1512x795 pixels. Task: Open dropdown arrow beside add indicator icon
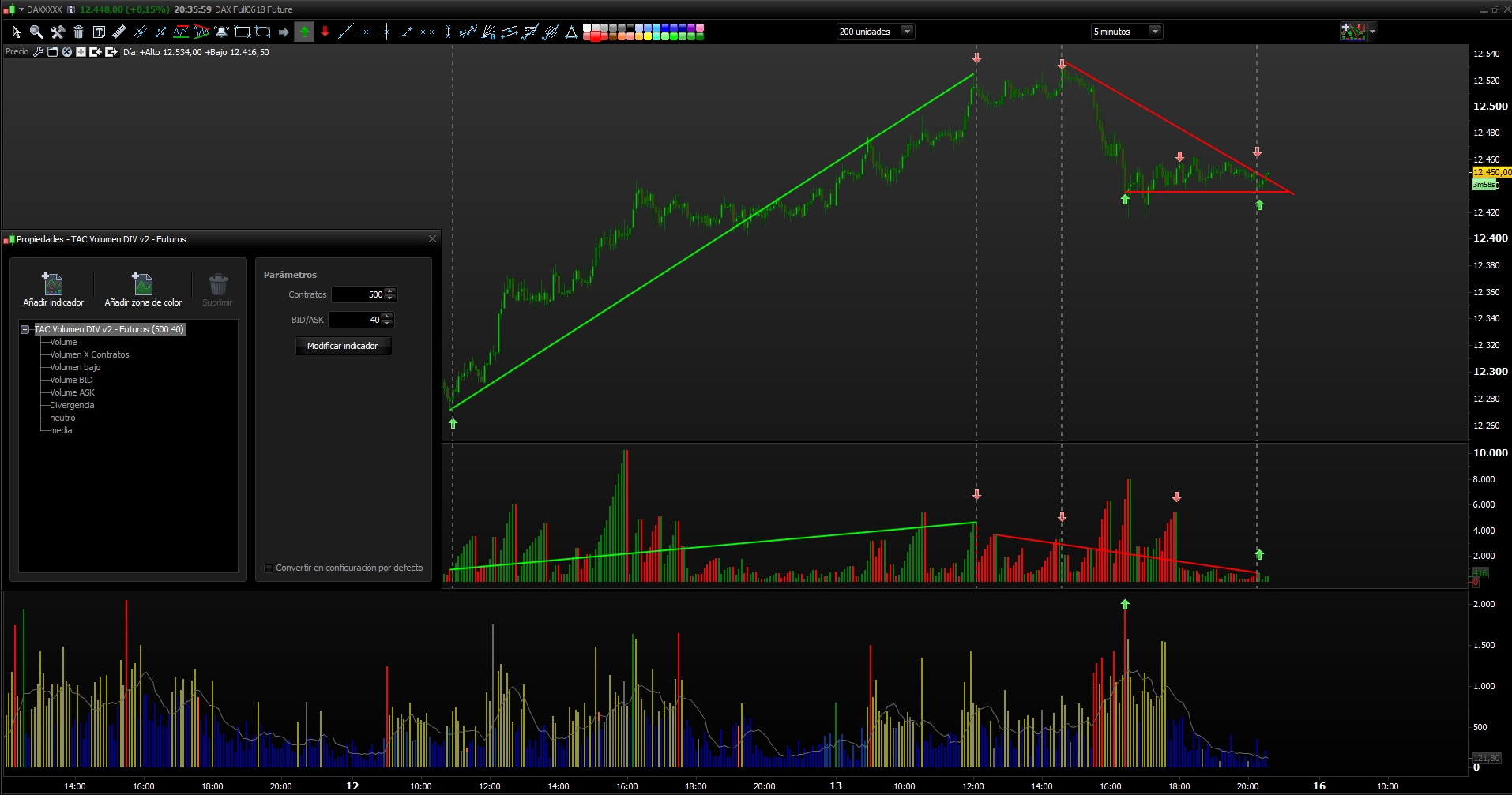coord(1372,32)
